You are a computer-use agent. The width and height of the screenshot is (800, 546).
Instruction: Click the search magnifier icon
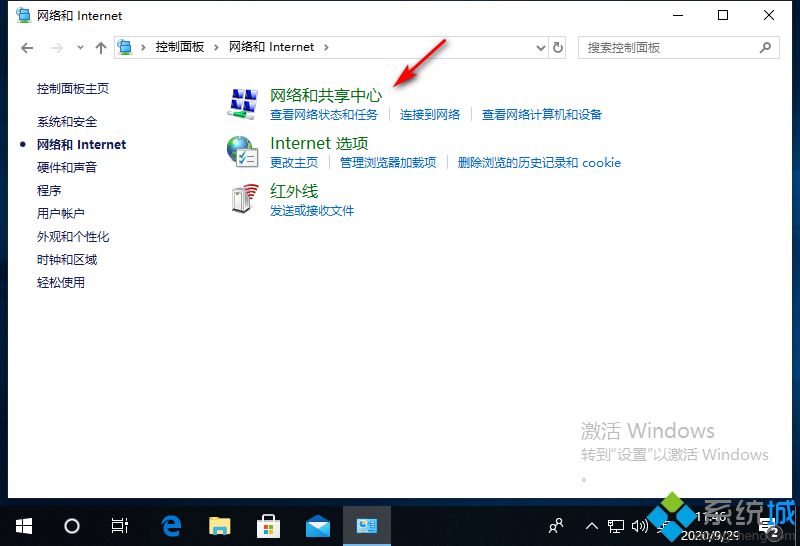tap(765, 47)
